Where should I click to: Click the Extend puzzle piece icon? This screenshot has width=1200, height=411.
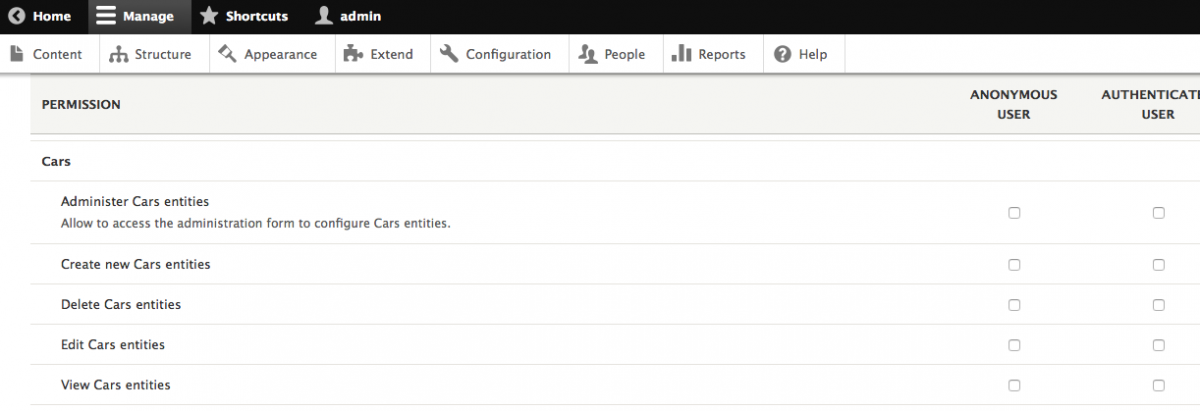pos(352,54)
